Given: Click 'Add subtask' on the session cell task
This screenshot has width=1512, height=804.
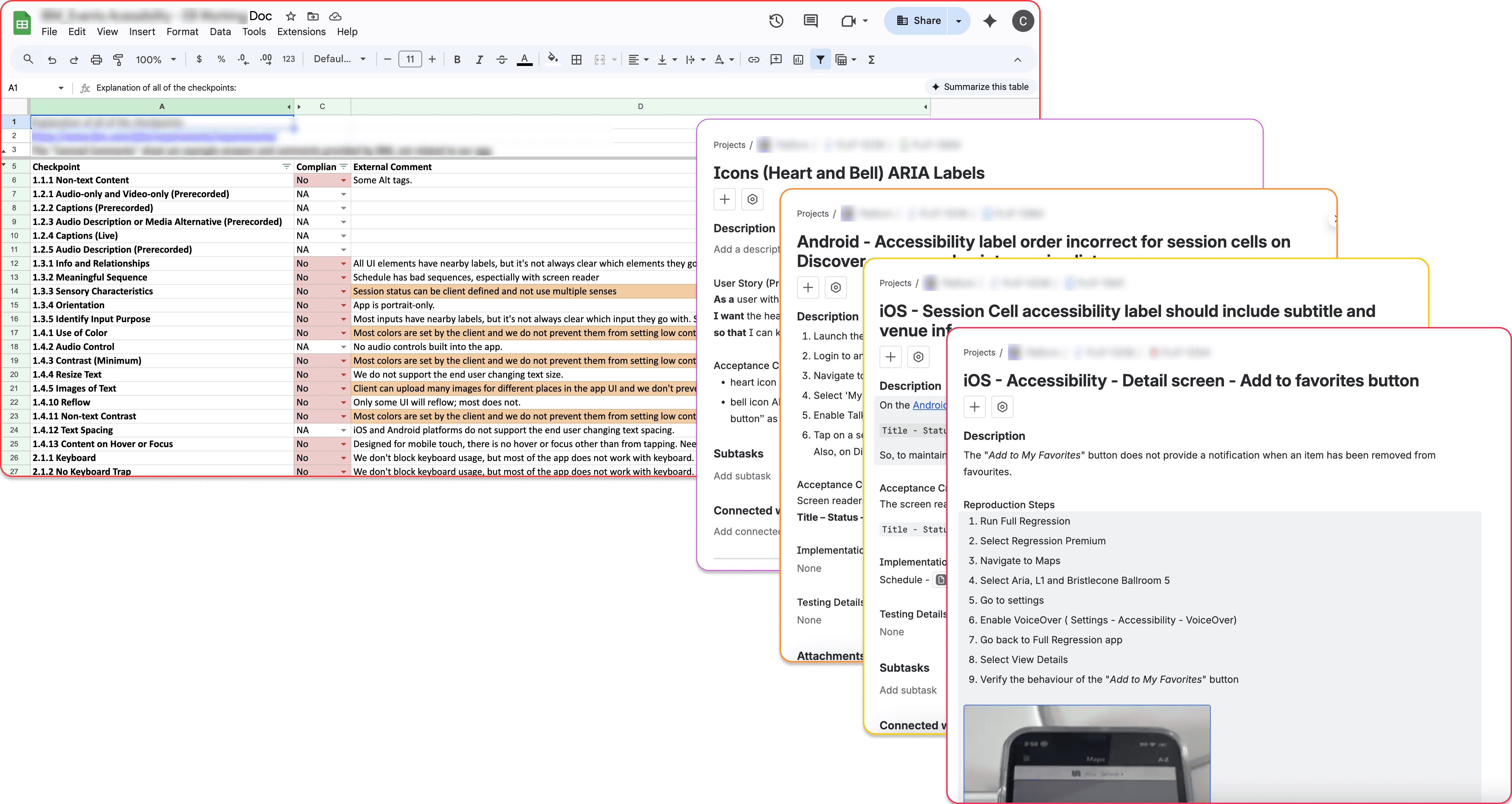Looking at the screenshot, I should coord(908,689).
